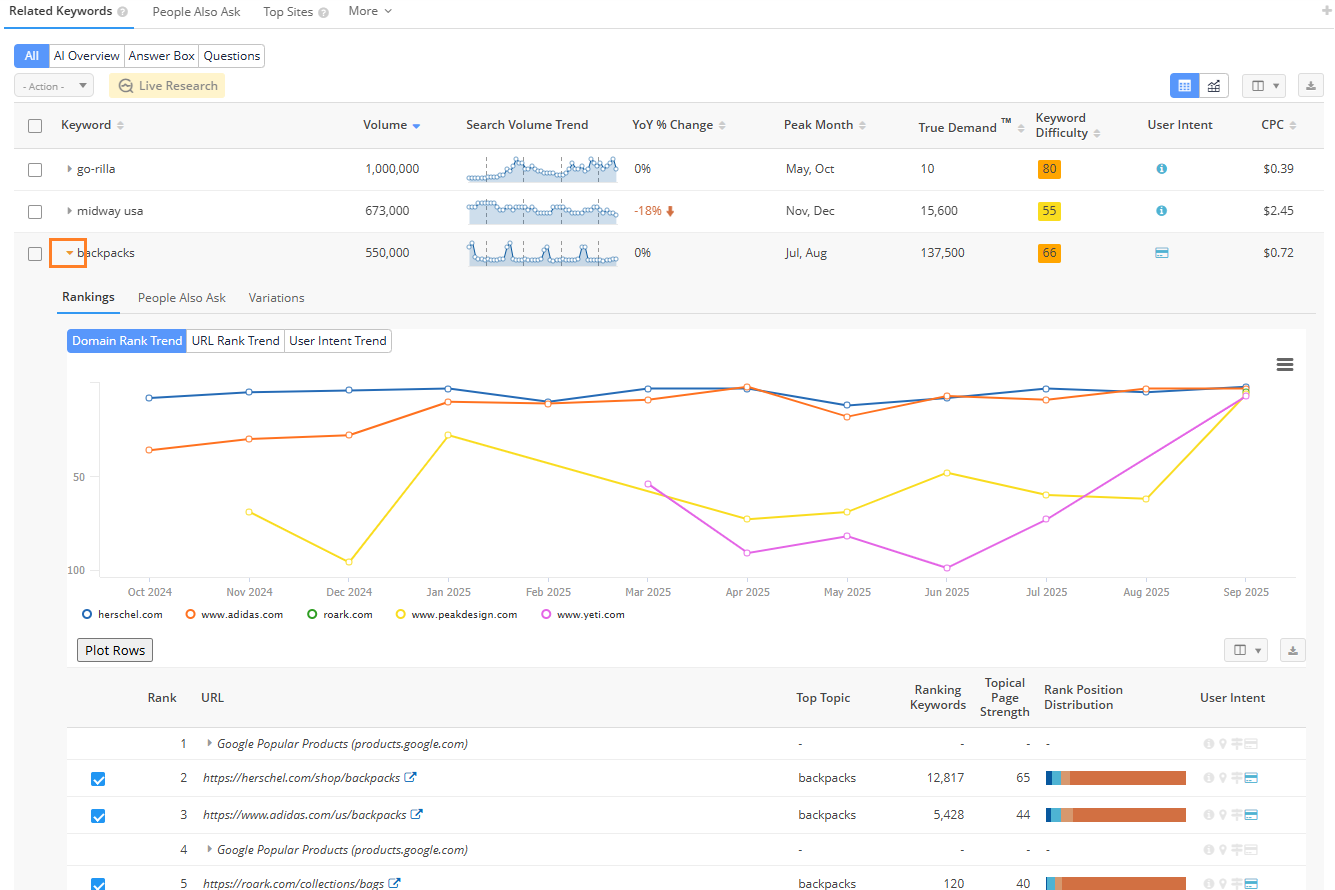Image resolution: width=1335 pixels, height=890 pixels.
Task: Open the Variations sub-tab
Action: click(276, 298)
